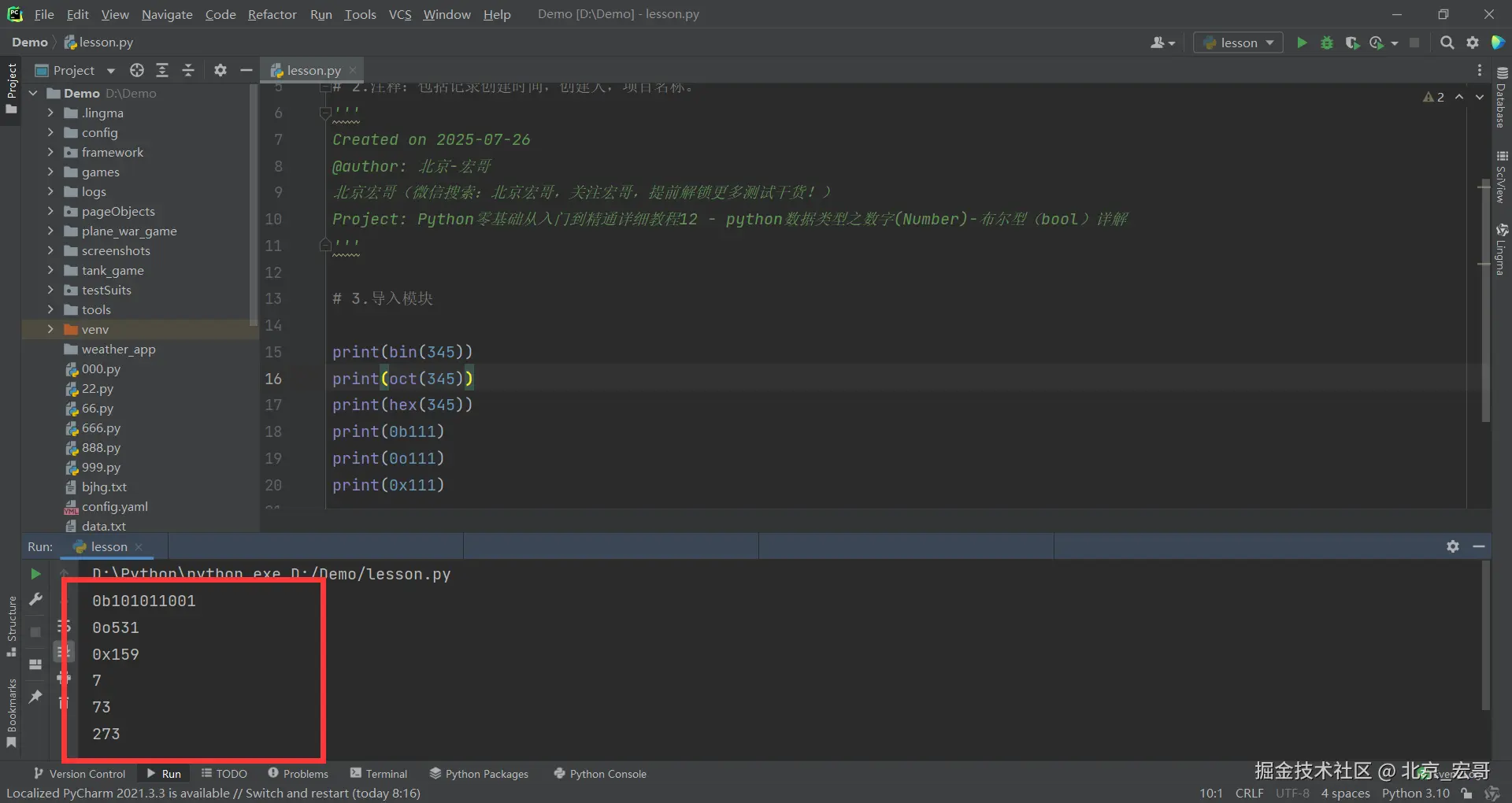Viewport: 1512px width, 803px height.
Task: Fold the docstring at line 6
Action: [325, 113]
